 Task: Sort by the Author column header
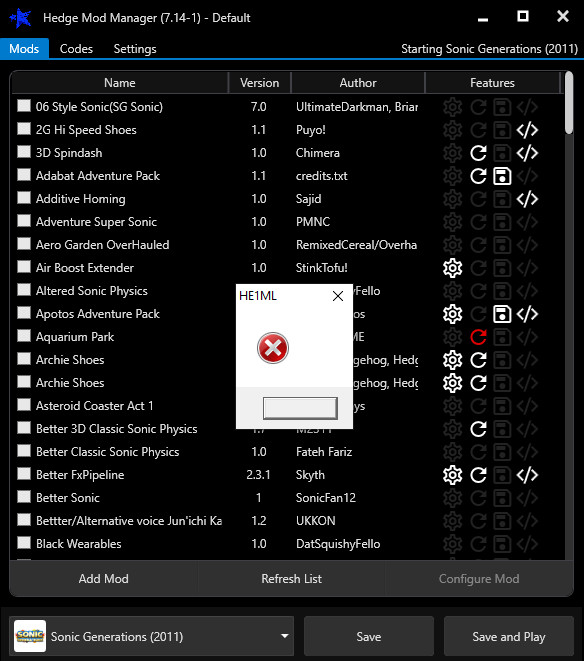click(x=358, y=83)
